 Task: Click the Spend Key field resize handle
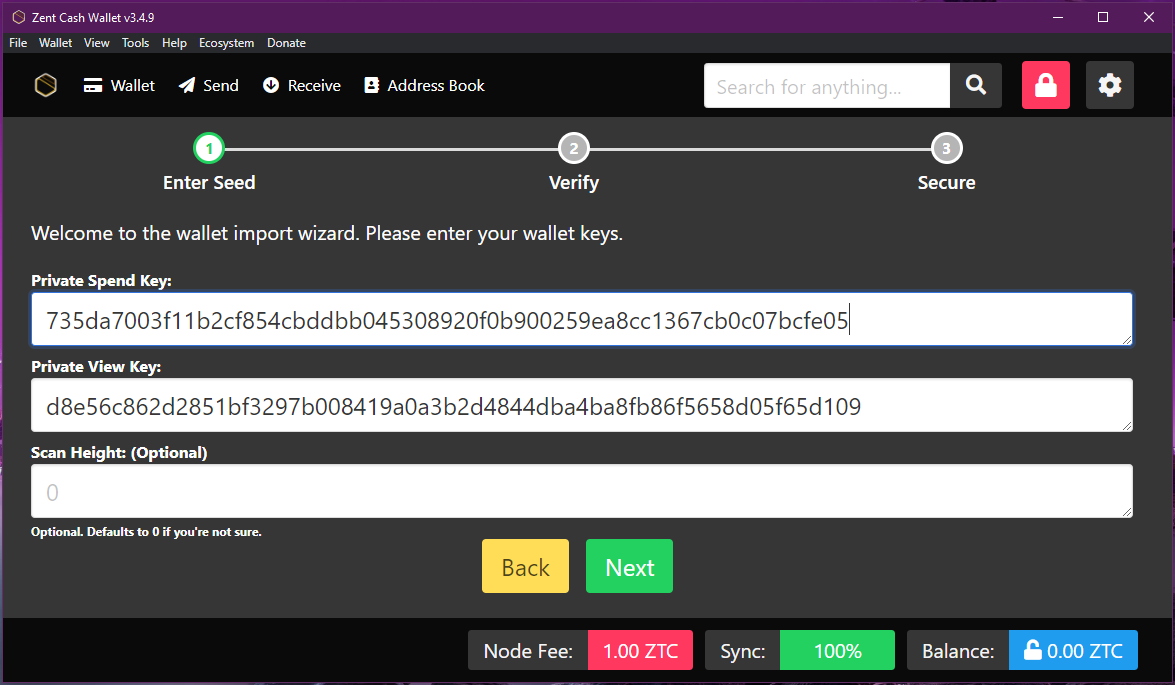pyautogui.click(x=1126, y=340)
